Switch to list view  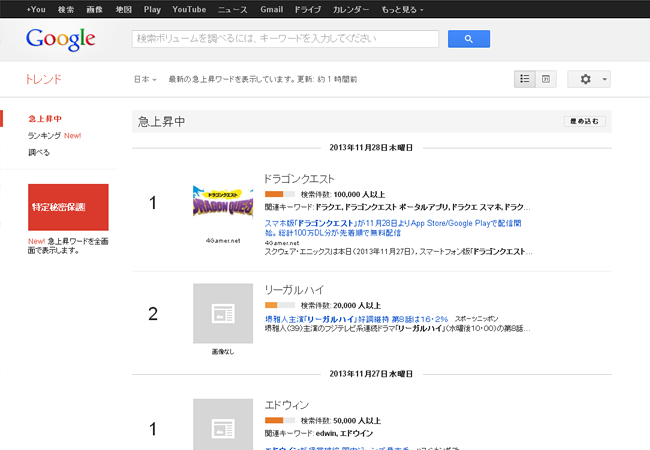point(525,79)
